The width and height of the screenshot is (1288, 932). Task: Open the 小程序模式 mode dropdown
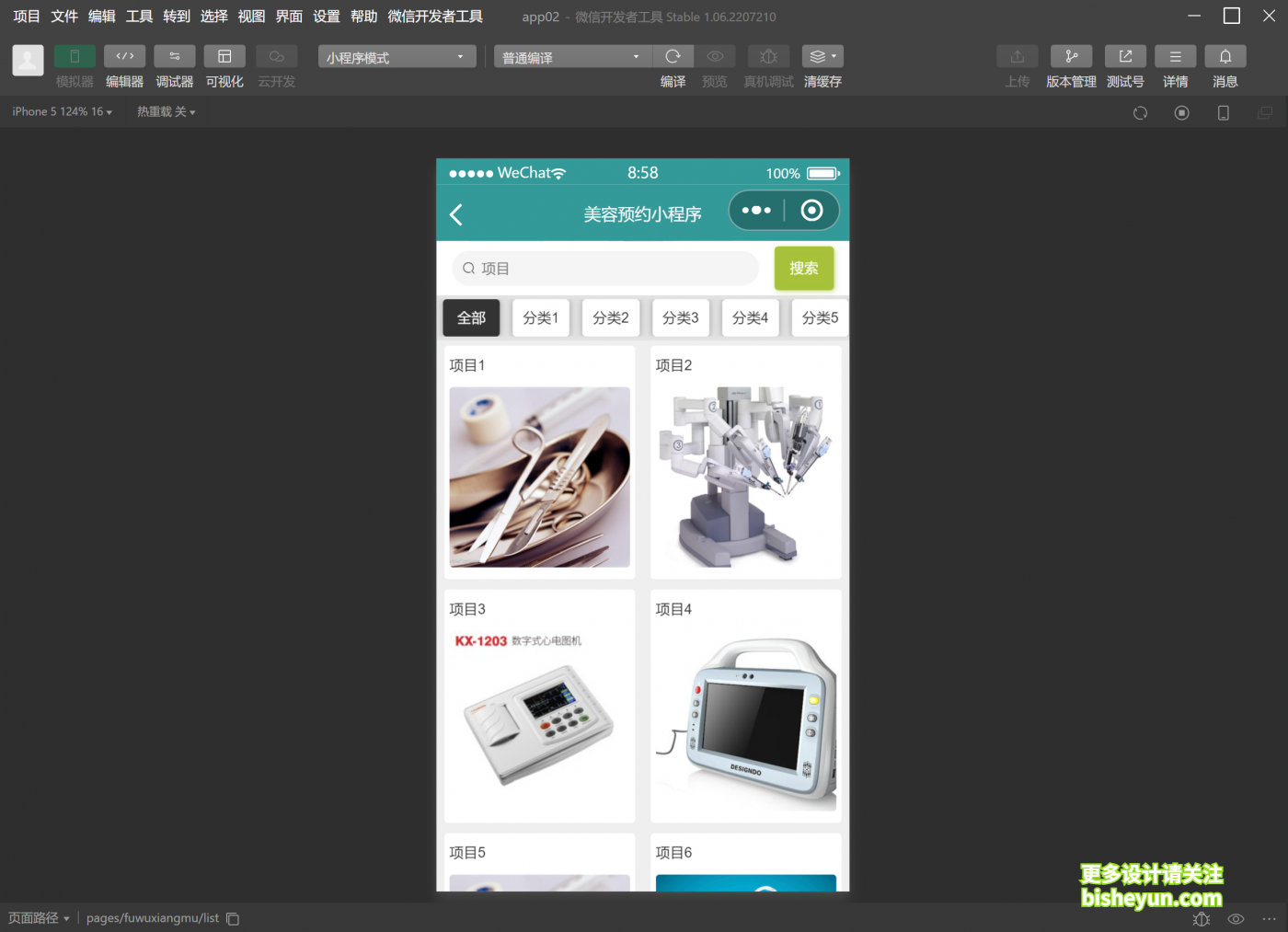point(397,57)
